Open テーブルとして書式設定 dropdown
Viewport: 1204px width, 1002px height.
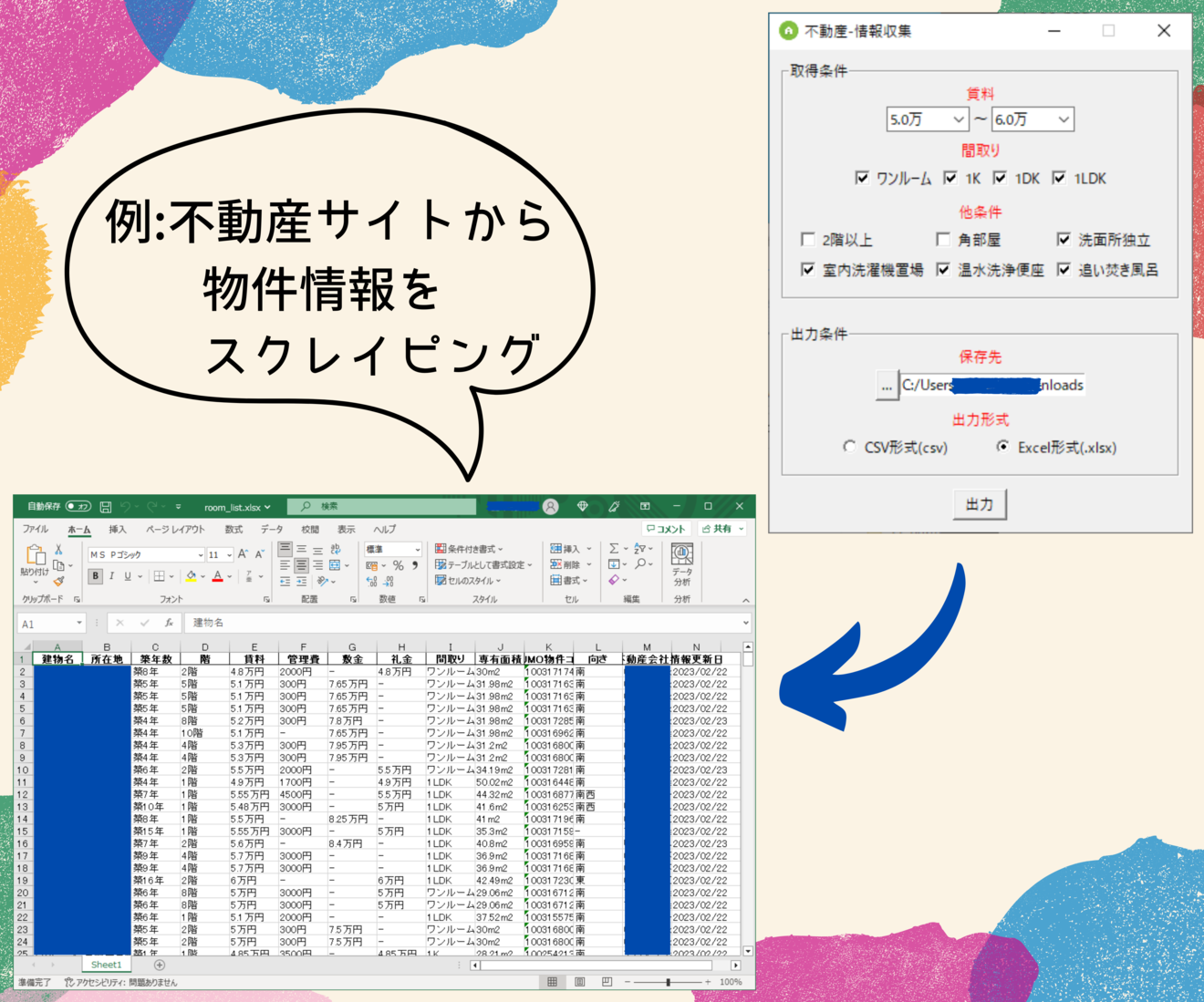pyautogui.click(x=483, y=564)
